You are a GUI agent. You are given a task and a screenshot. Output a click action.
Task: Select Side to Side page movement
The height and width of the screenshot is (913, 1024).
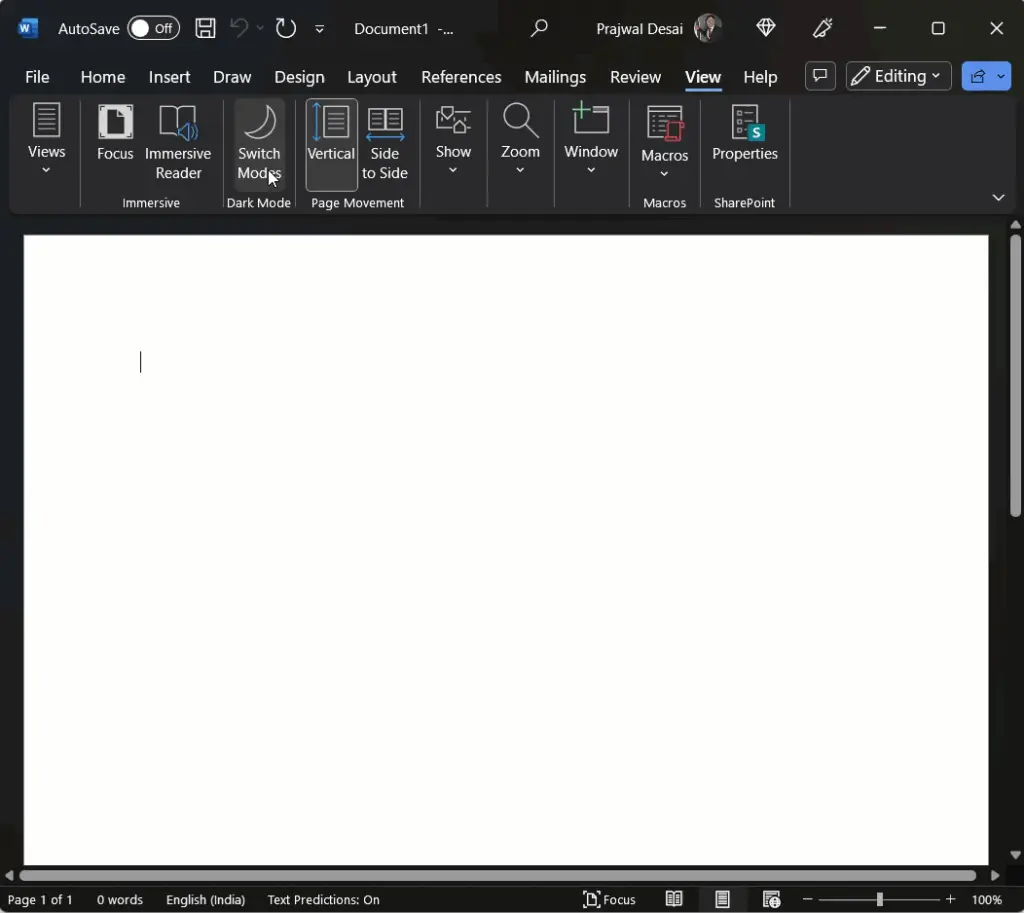coord(385,143)
